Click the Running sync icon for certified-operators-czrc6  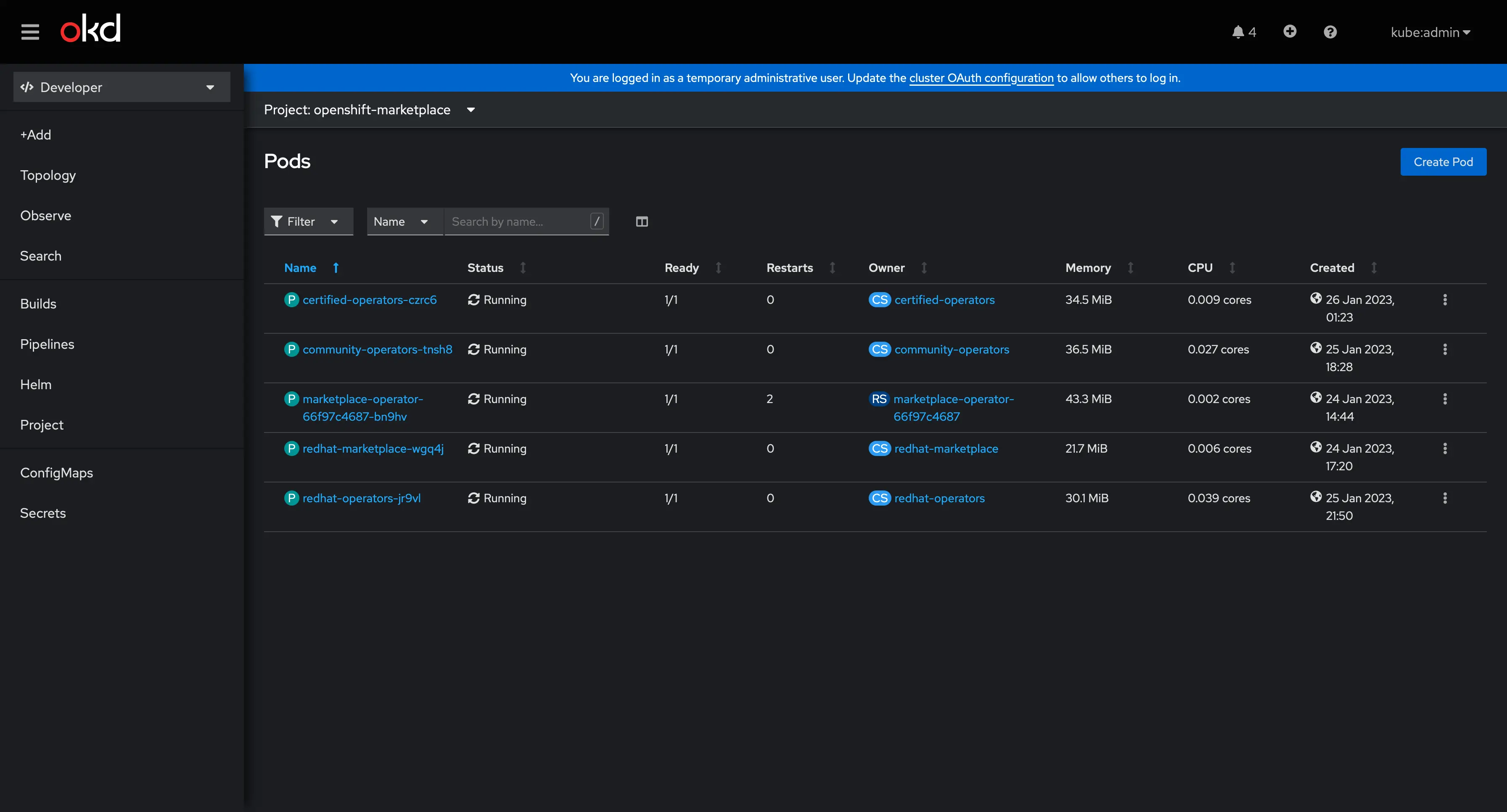[x=473, y=300]
